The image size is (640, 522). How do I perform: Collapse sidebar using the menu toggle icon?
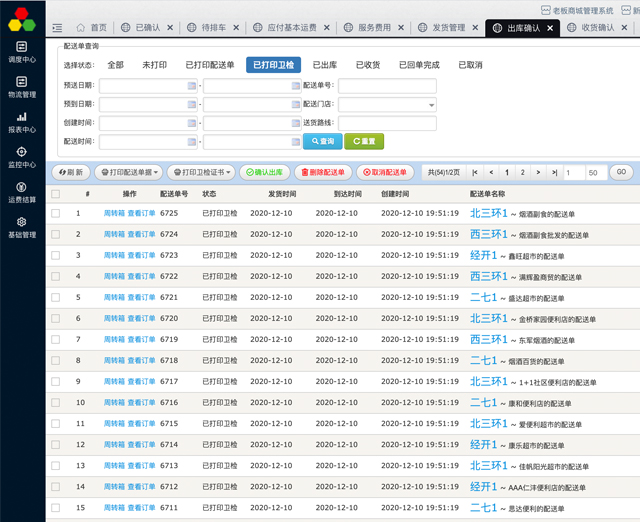57,28
